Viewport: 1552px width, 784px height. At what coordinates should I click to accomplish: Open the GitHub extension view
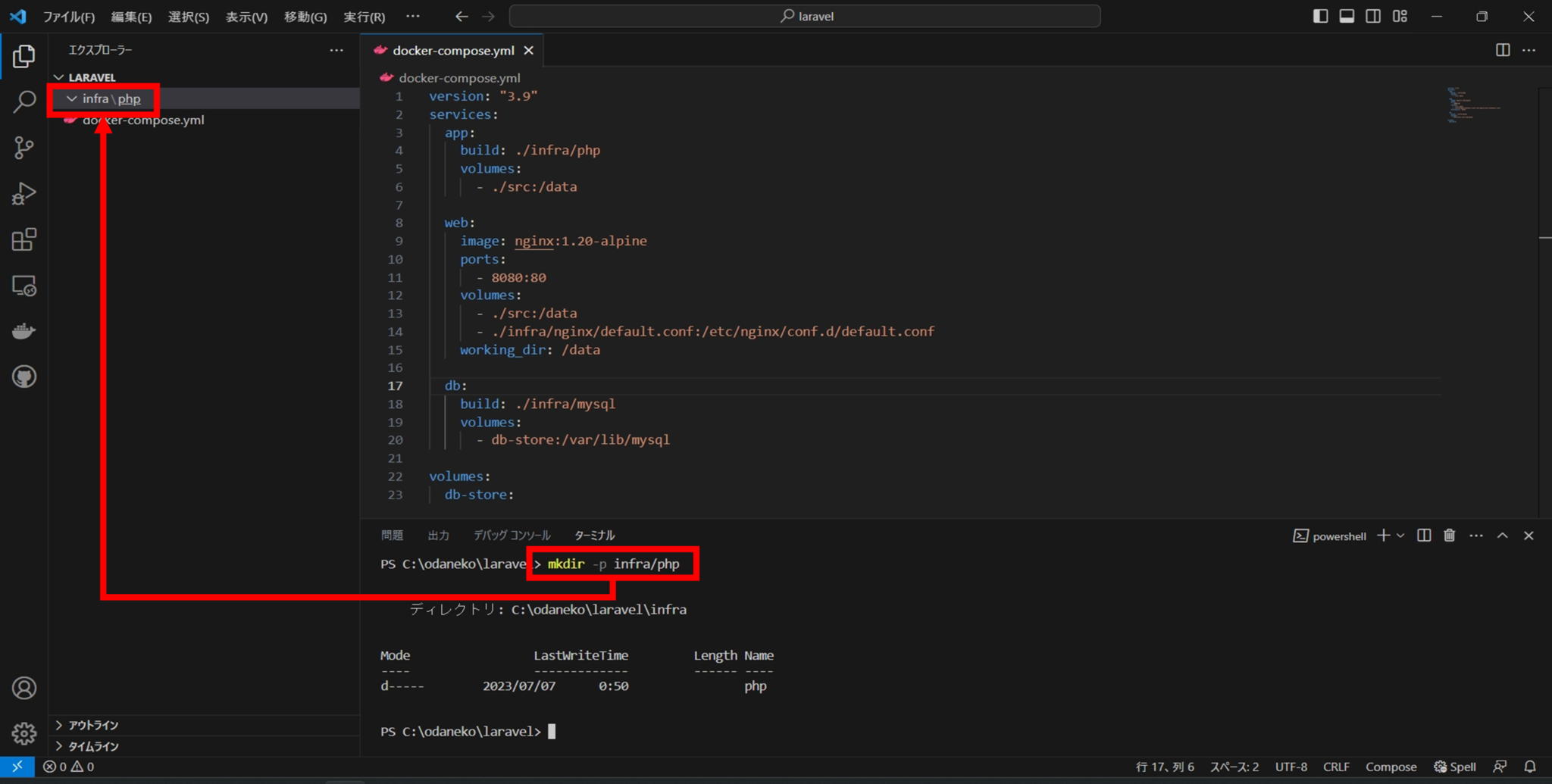(25, 376)
